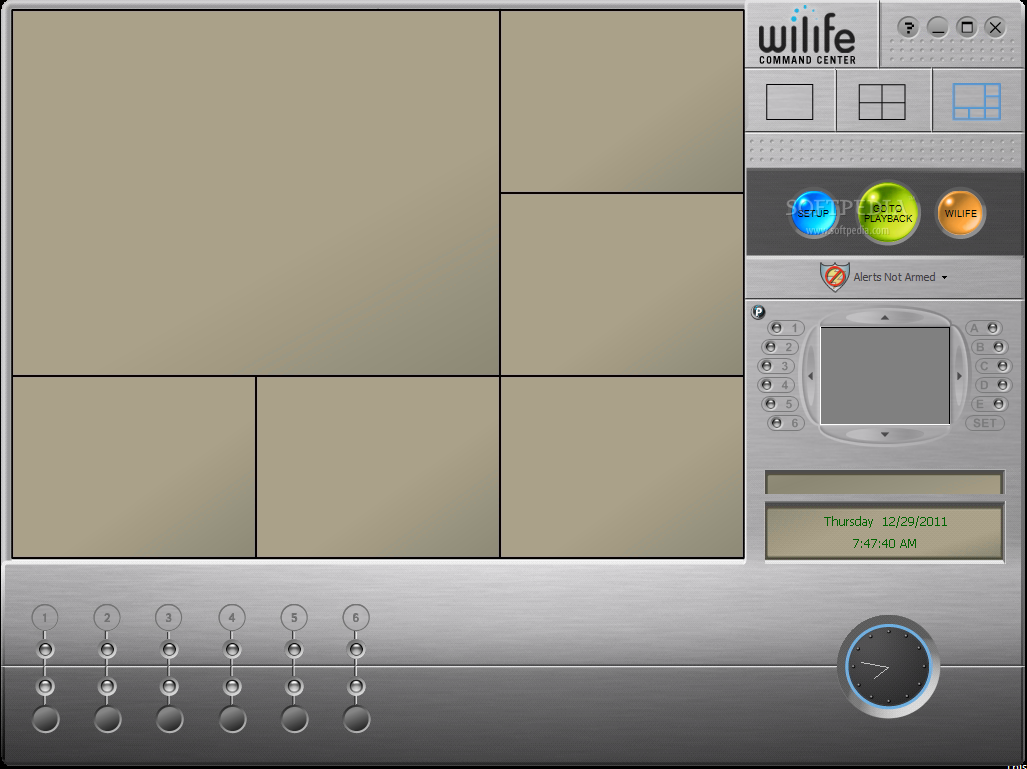Screen dimensions: 1027x769
Task: Click the large top-left camera pane
Action: point(256,193)
